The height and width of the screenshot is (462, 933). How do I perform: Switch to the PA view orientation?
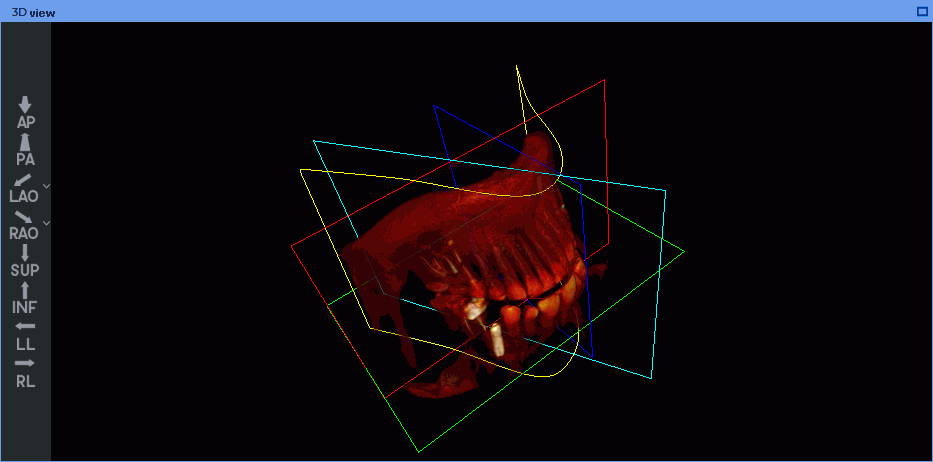point(25,150)
